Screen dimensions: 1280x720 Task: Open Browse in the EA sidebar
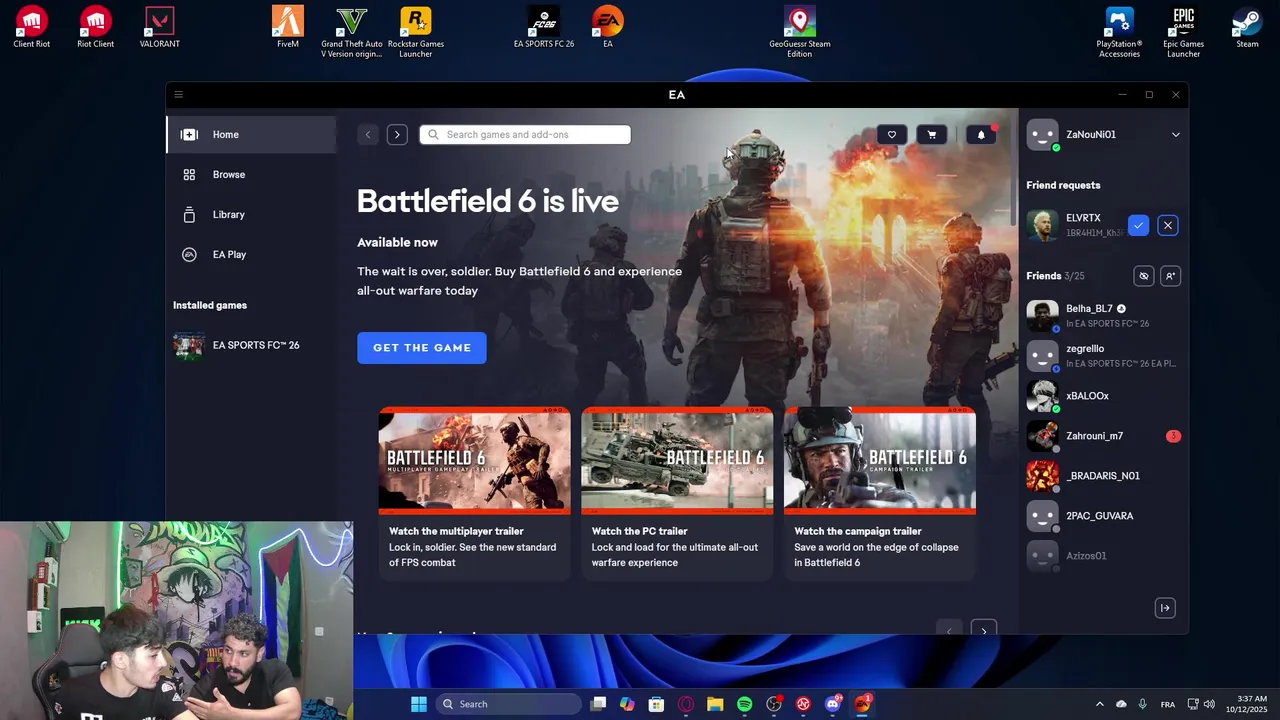[251, 174]
